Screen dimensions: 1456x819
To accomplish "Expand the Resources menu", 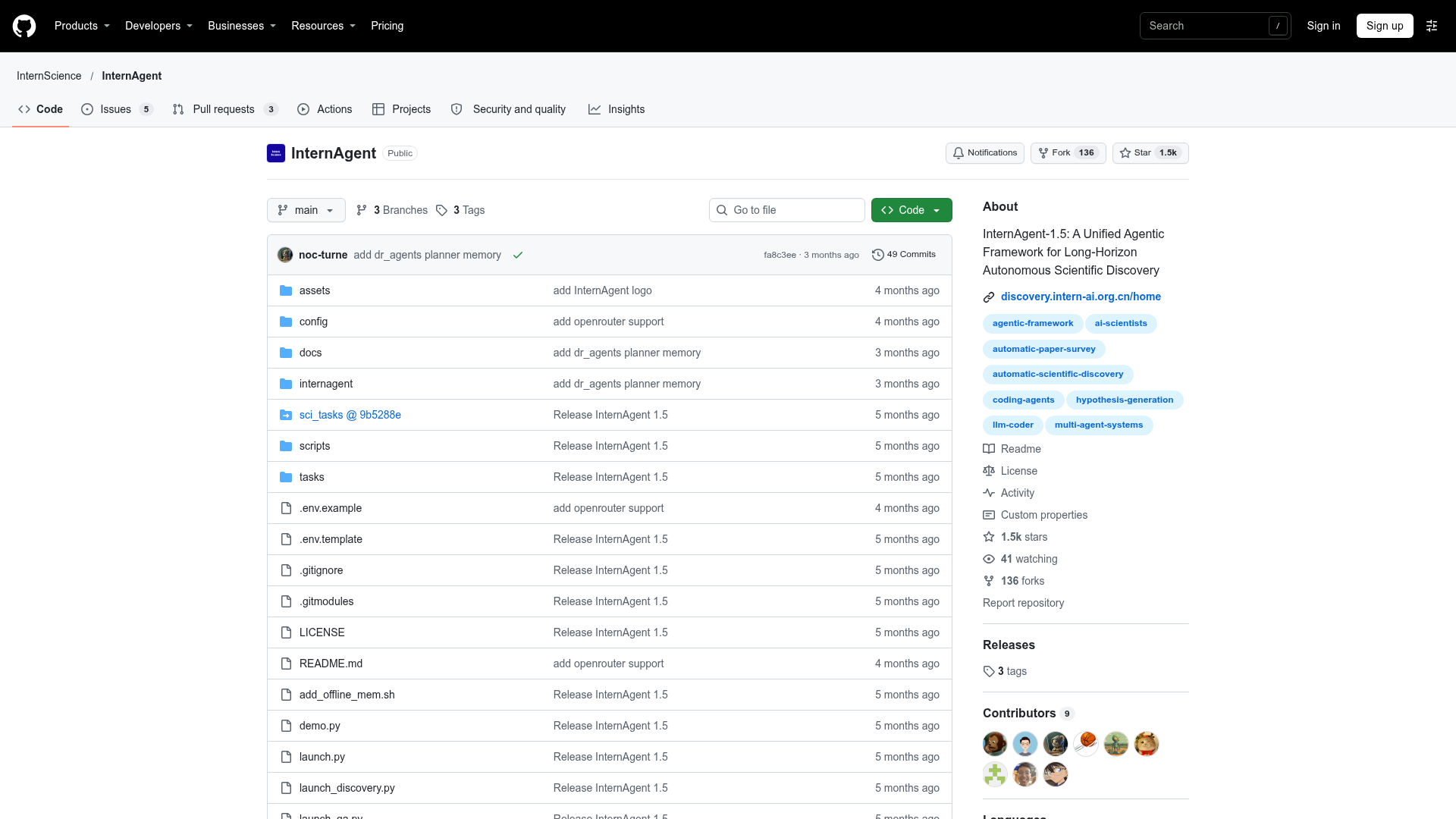I will 323,26.
